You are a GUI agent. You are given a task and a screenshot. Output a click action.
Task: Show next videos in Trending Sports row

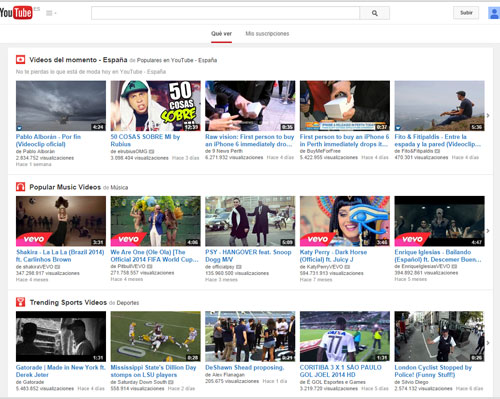point(488,343)
